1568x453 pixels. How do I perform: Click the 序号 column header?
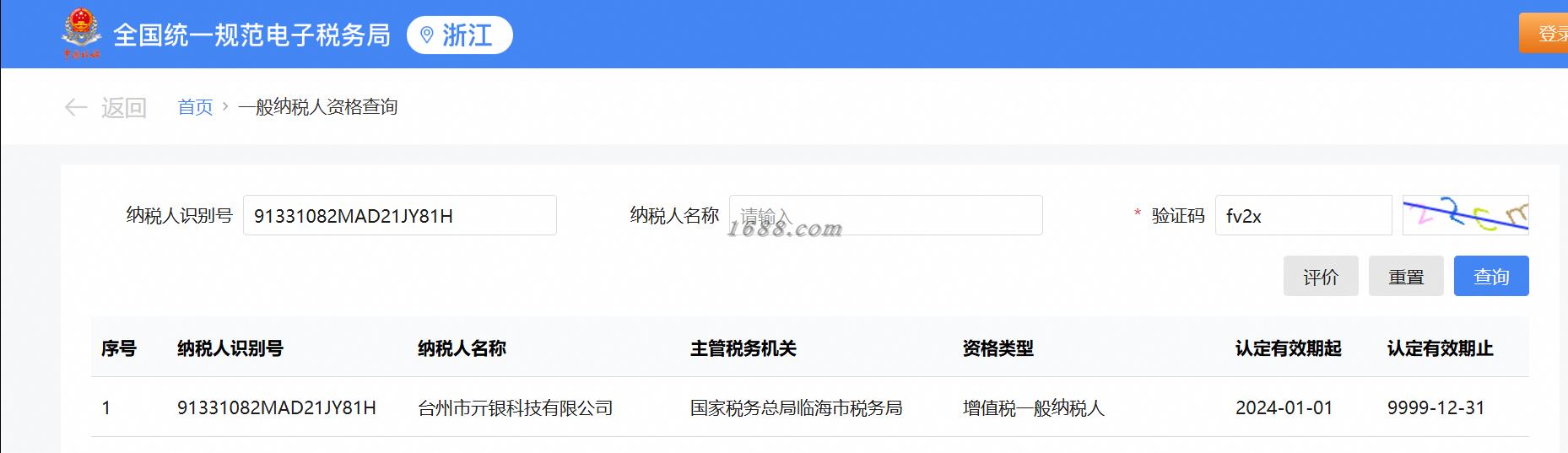(x=119, y=348)
